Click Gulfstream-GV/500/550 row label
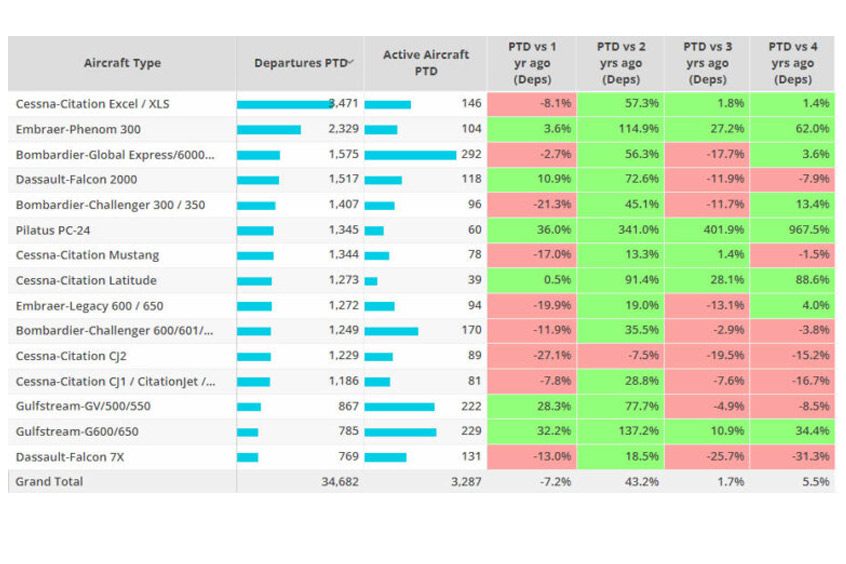Viewport: 846px width, 564px height. (x=83, y=406)
